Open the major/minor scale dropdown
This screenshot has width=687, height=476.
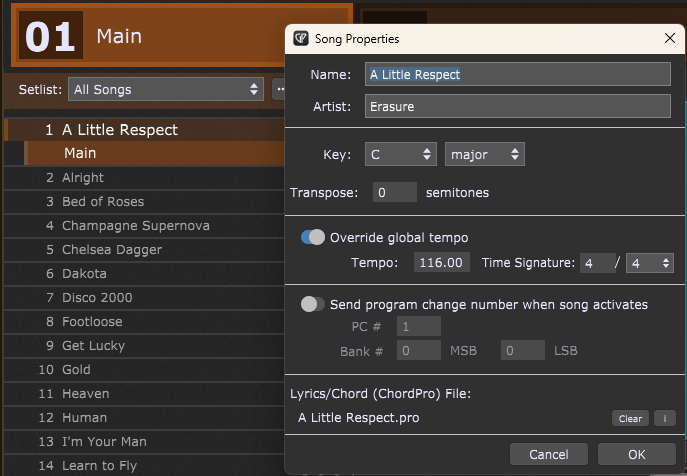tap(485, 154)
